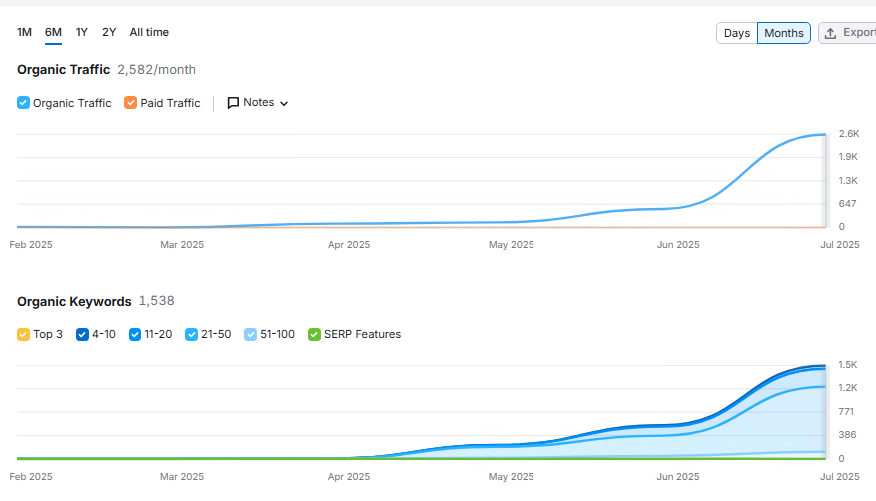Click the 647 traffic axis label

point(847,204)
